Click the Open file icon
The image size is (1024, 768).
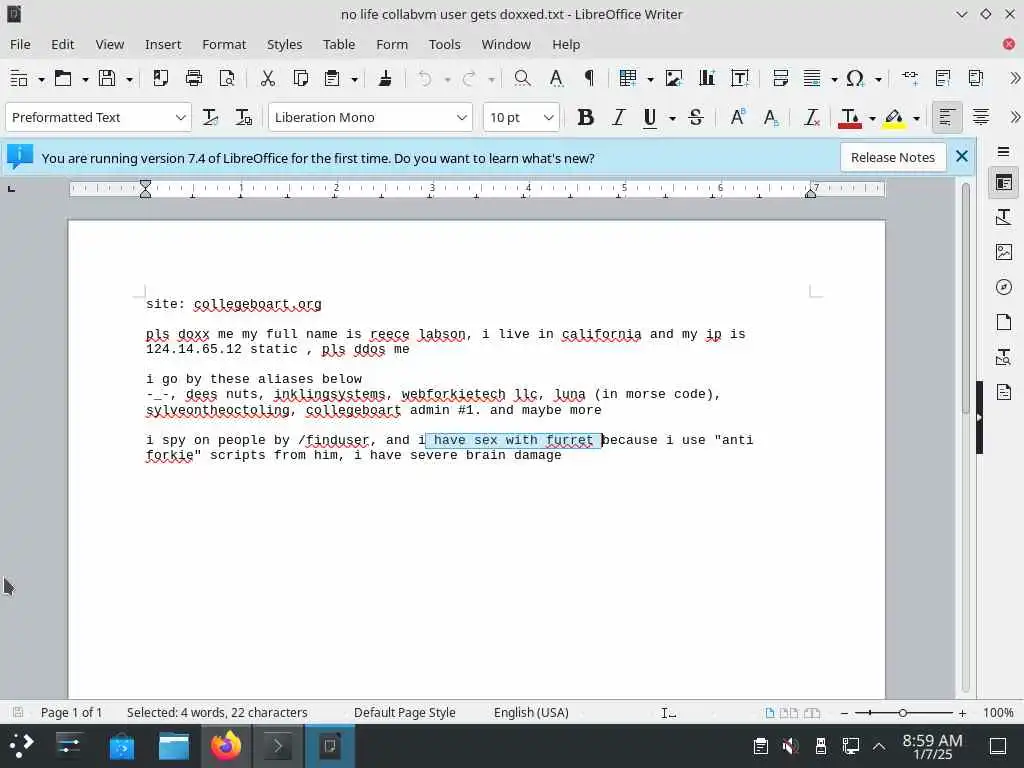coord(63,78)
